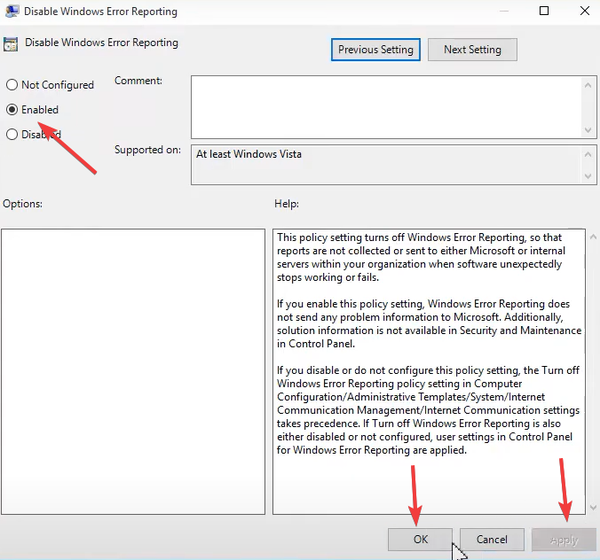Screen dimensions: 600x560
Task: Click the 'At least Windows Vista' text box
Action: pyautogui.click(x=385, y=165)
